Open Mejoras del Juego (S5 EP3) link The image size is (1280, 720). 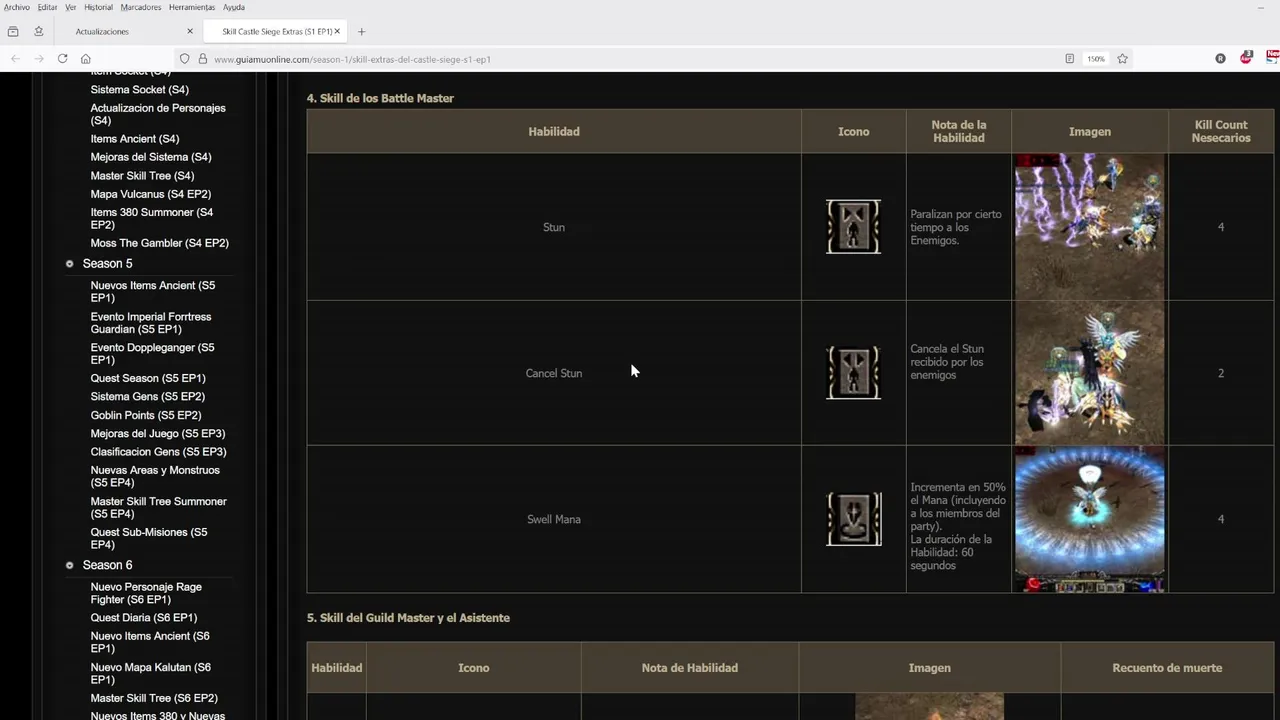pos(158,434)
